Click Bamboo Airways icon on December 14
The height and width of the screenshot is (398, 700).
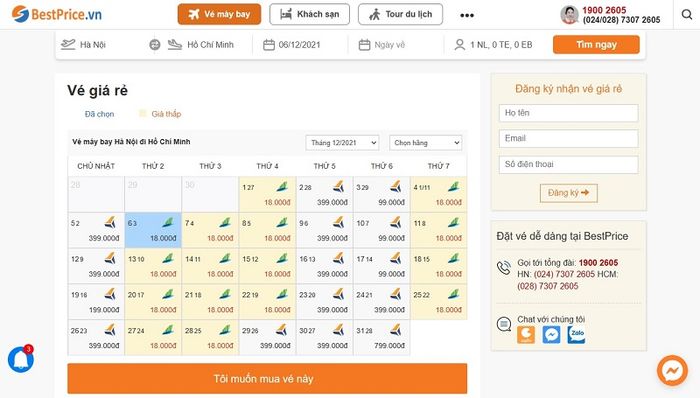(x=225, y=257)
